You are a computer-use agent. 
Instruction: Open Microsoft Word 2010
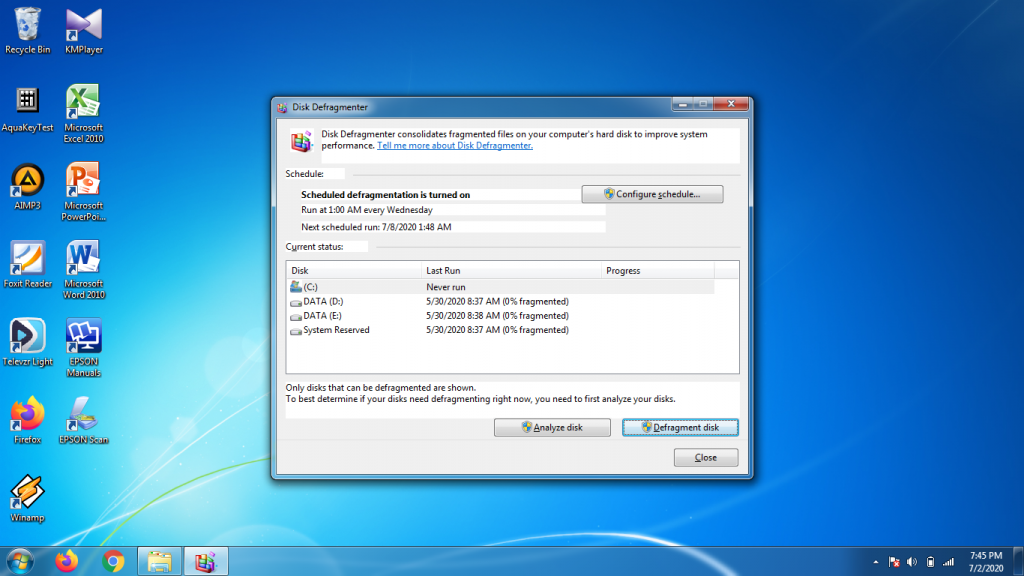83,257
